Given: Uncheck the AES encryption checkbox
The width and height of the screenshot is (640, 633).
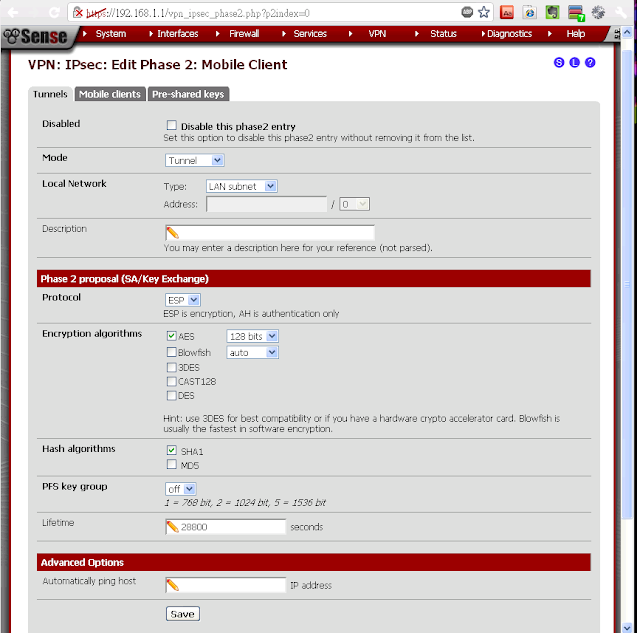Looking at the screenshot, I should coord(171,335).
